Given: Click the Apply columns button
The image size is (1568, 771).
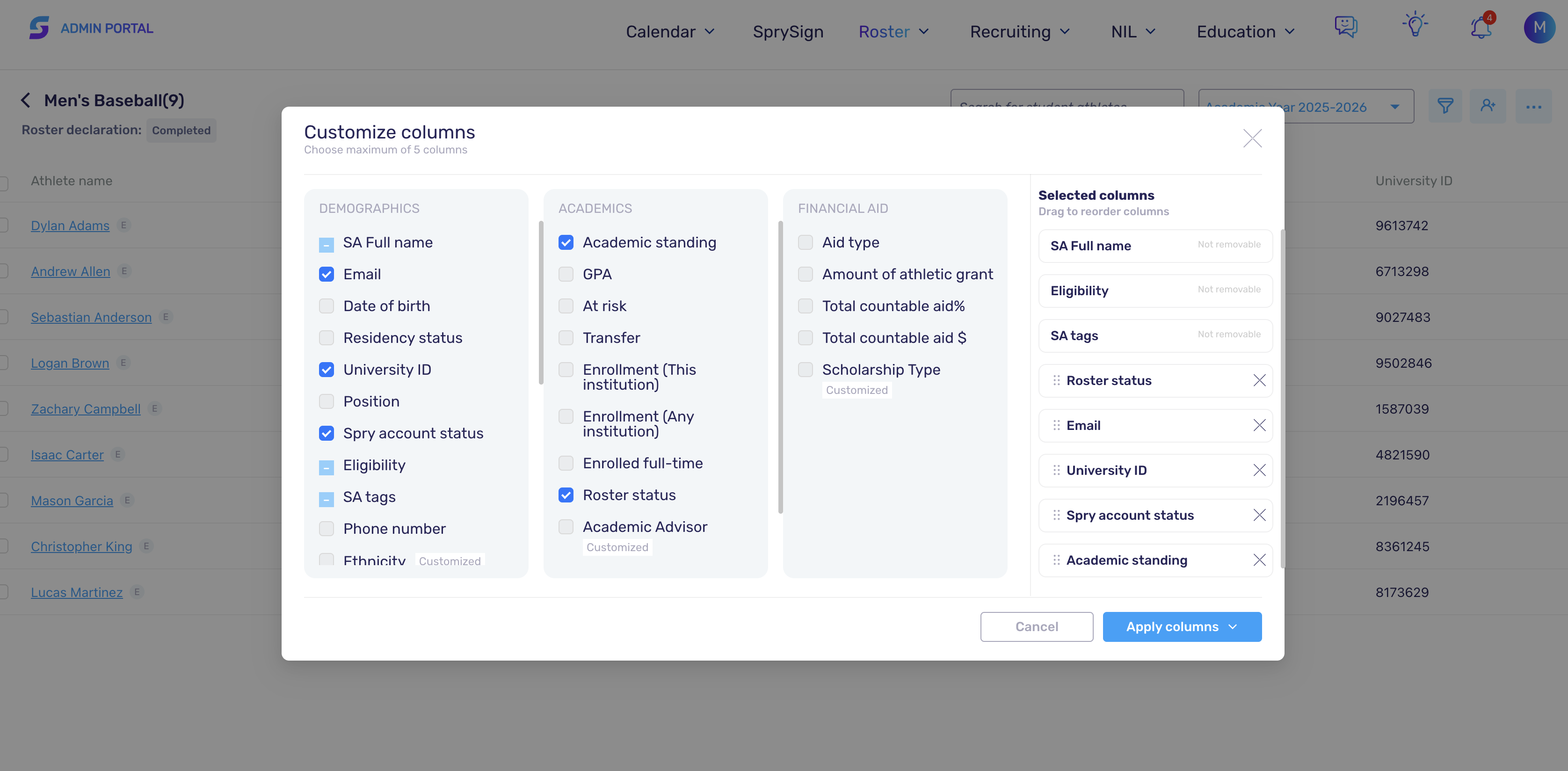Looking at the screenshot, I should [x=1182, y=626].
